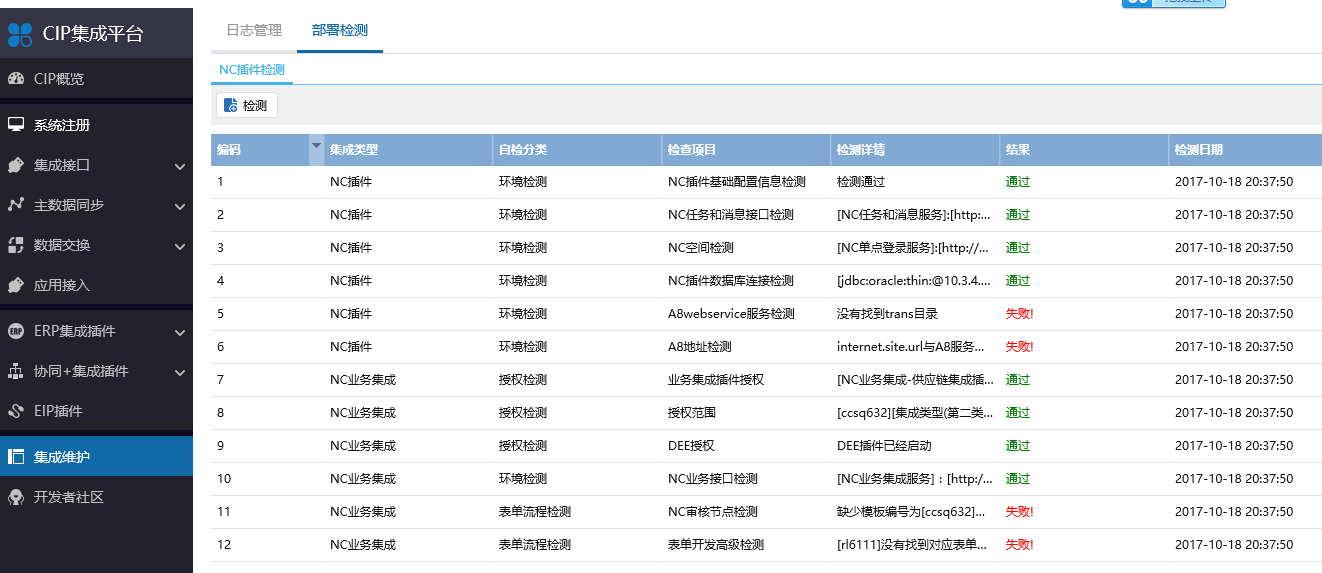Click the 系统注册 monitor icon
Screen dimensions: 1322x573
pos(16,125)
